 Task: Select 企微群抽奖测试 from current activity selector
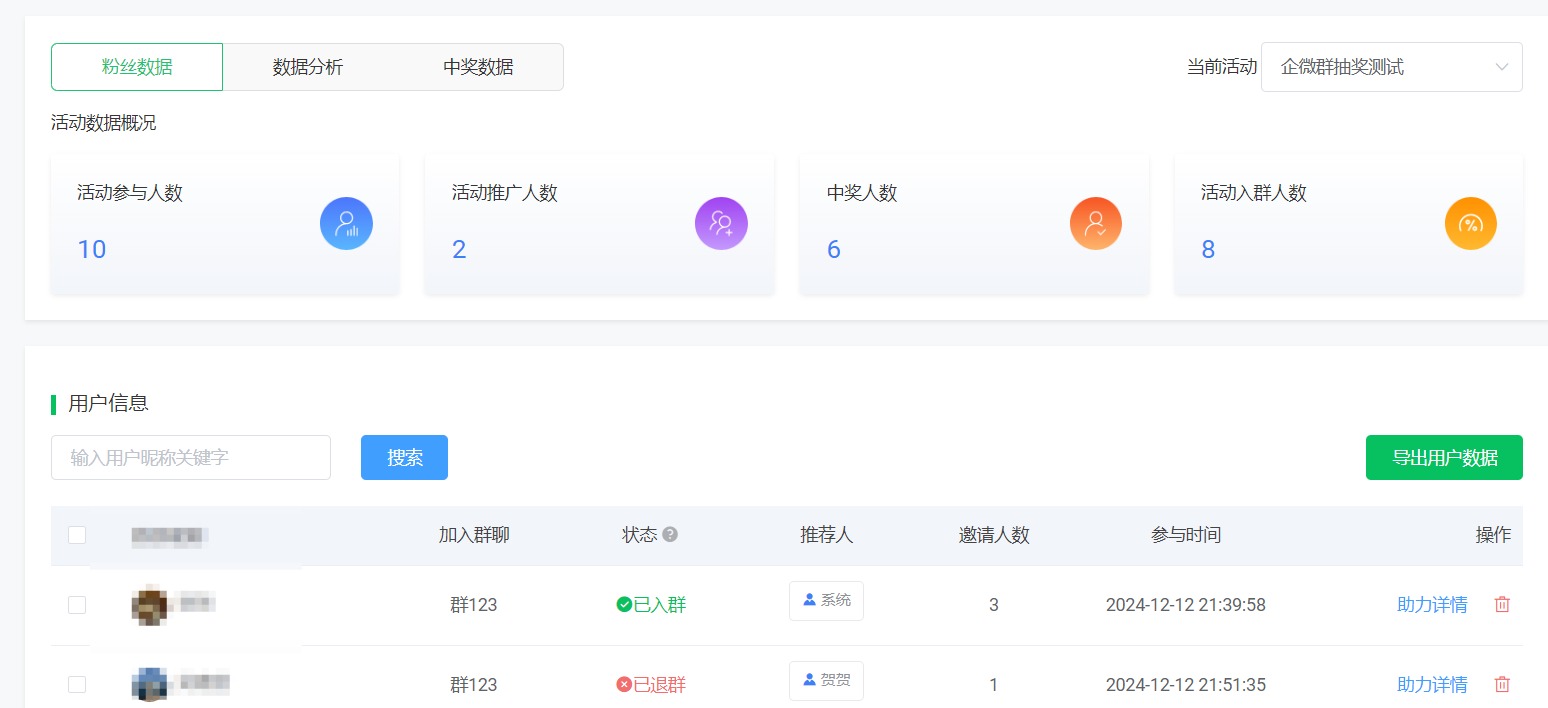click(1342, 66)
